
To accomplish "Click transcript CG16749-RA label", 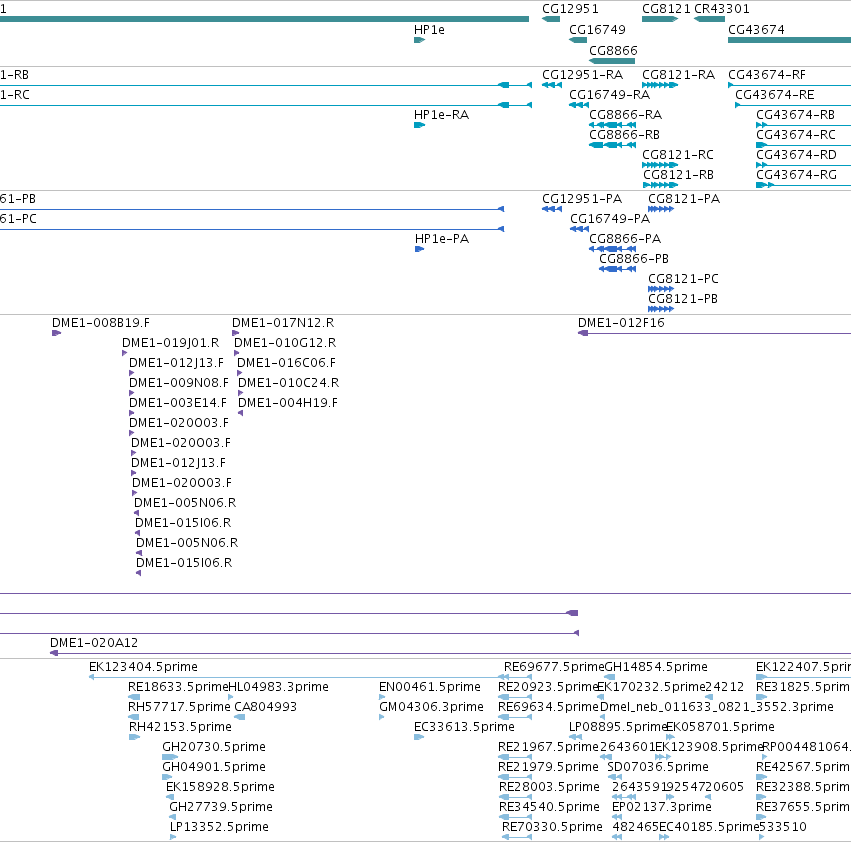I will [x=609, y=95].
